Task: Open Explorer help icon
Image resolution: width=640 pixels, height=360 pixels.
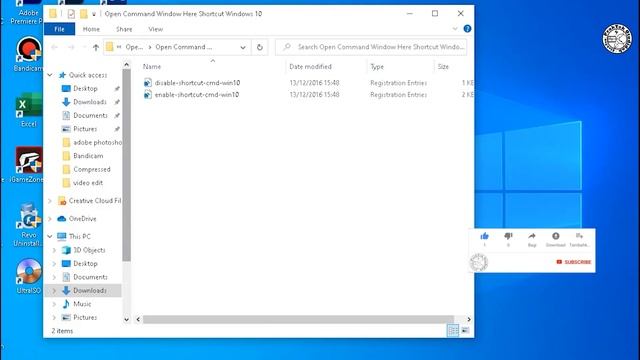Action: click(467, 29)
